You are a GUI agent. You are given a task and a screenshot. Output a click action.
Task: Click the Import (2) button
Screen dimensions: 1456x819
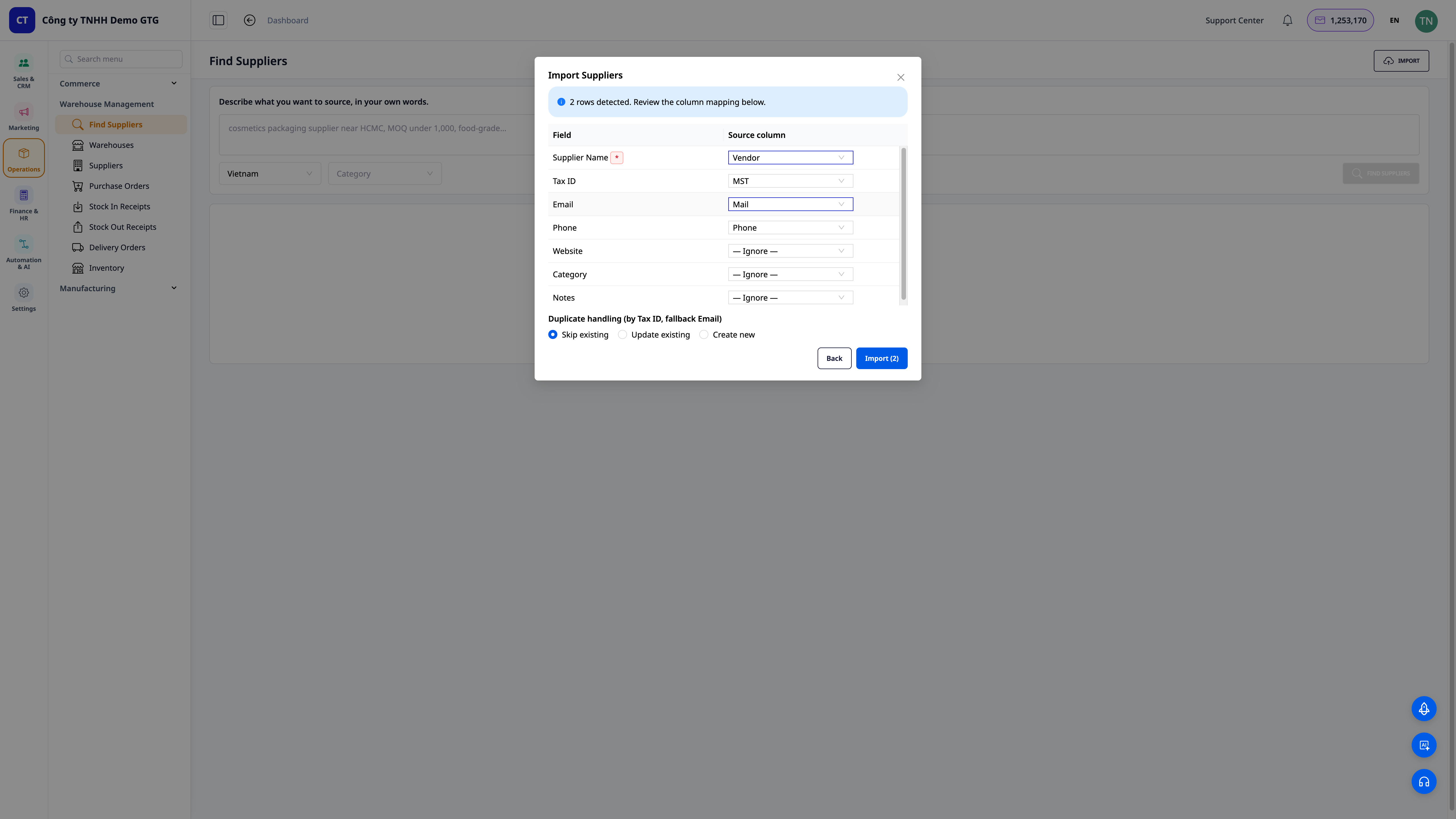click(x=881, y=358)
